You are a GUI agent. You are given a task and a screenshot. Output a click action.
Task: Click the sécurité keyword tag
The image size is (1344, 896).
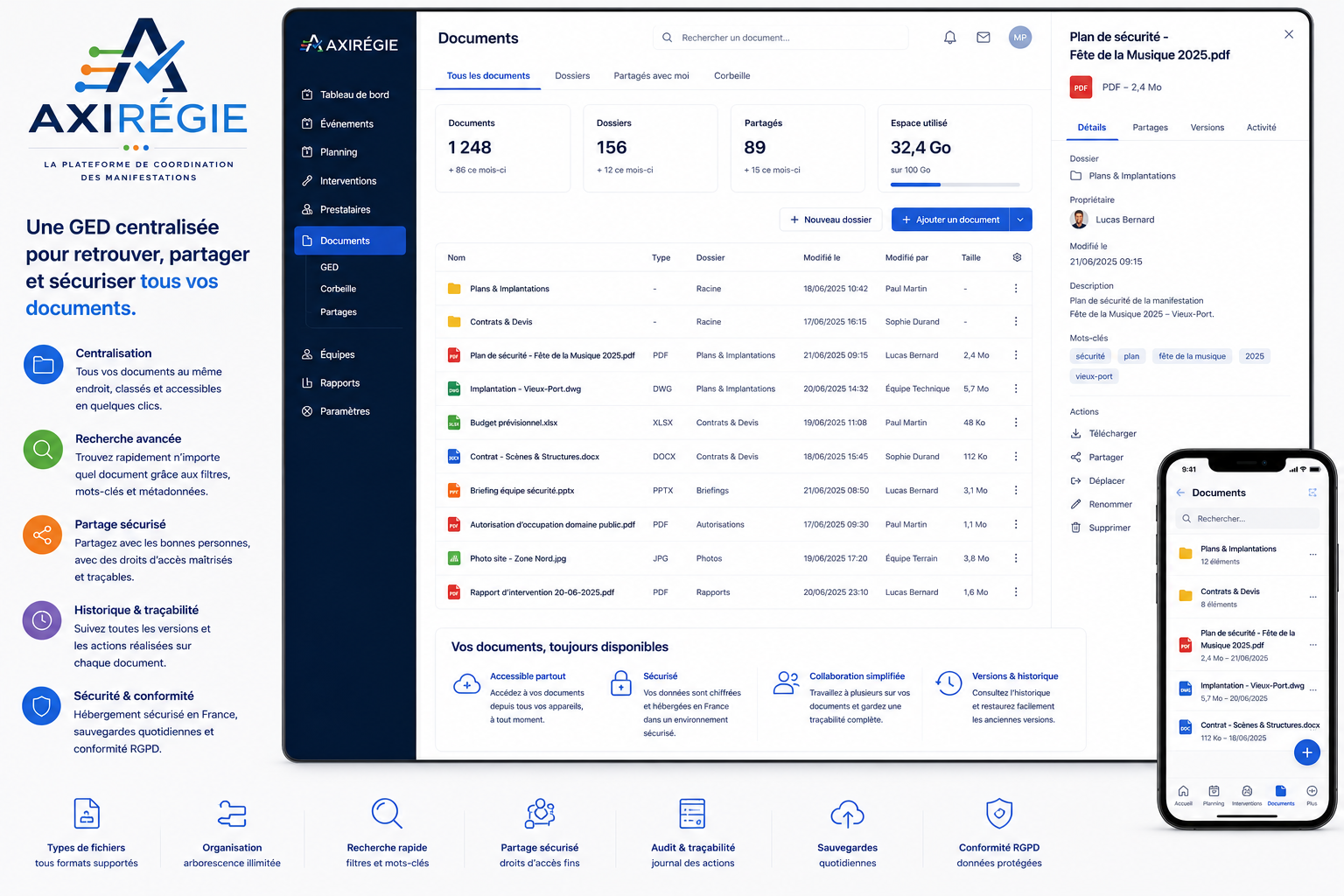(x=1090, y=356)
